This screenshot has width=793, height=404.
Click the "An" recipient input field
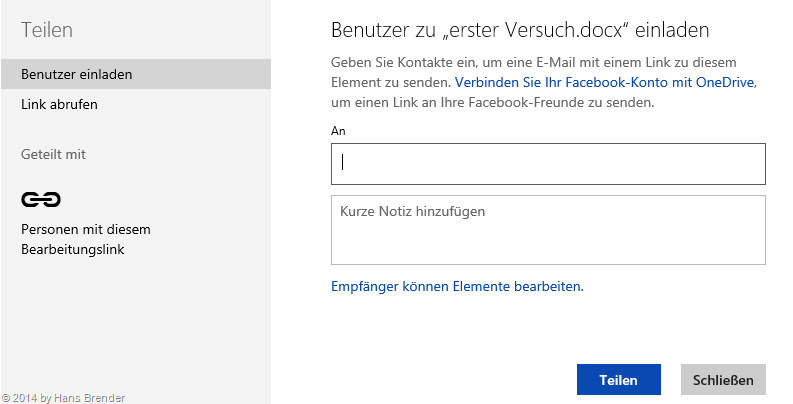tap(548, 164)
